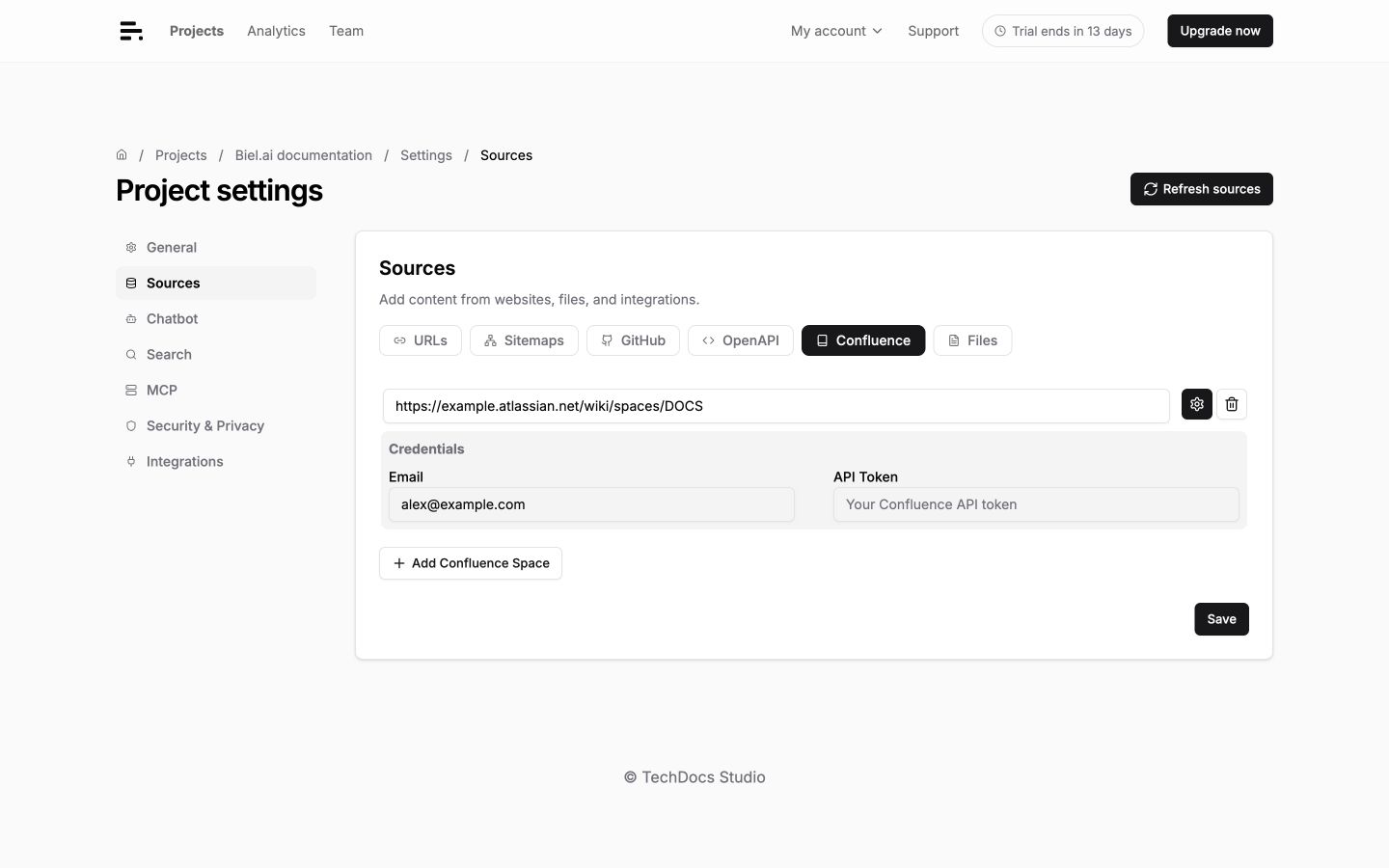Screen dimensions: 1389x868
Task: Click Projects in the breadcrumb
Action: point(180,155)
